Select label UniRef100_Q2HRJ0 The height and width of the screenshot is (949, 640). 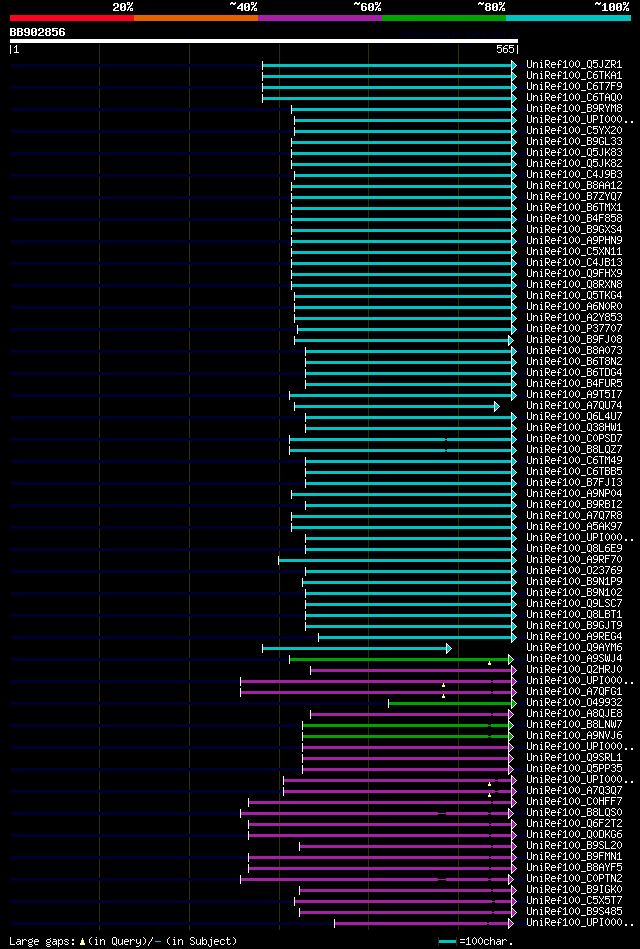575,669
